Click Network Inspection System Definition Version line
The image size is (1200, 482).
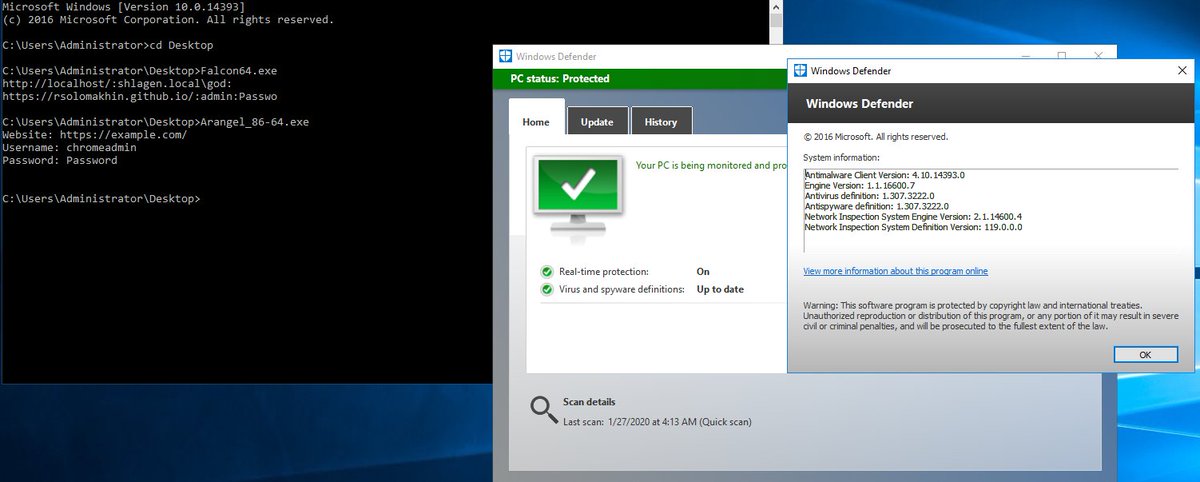coord(913,227)
